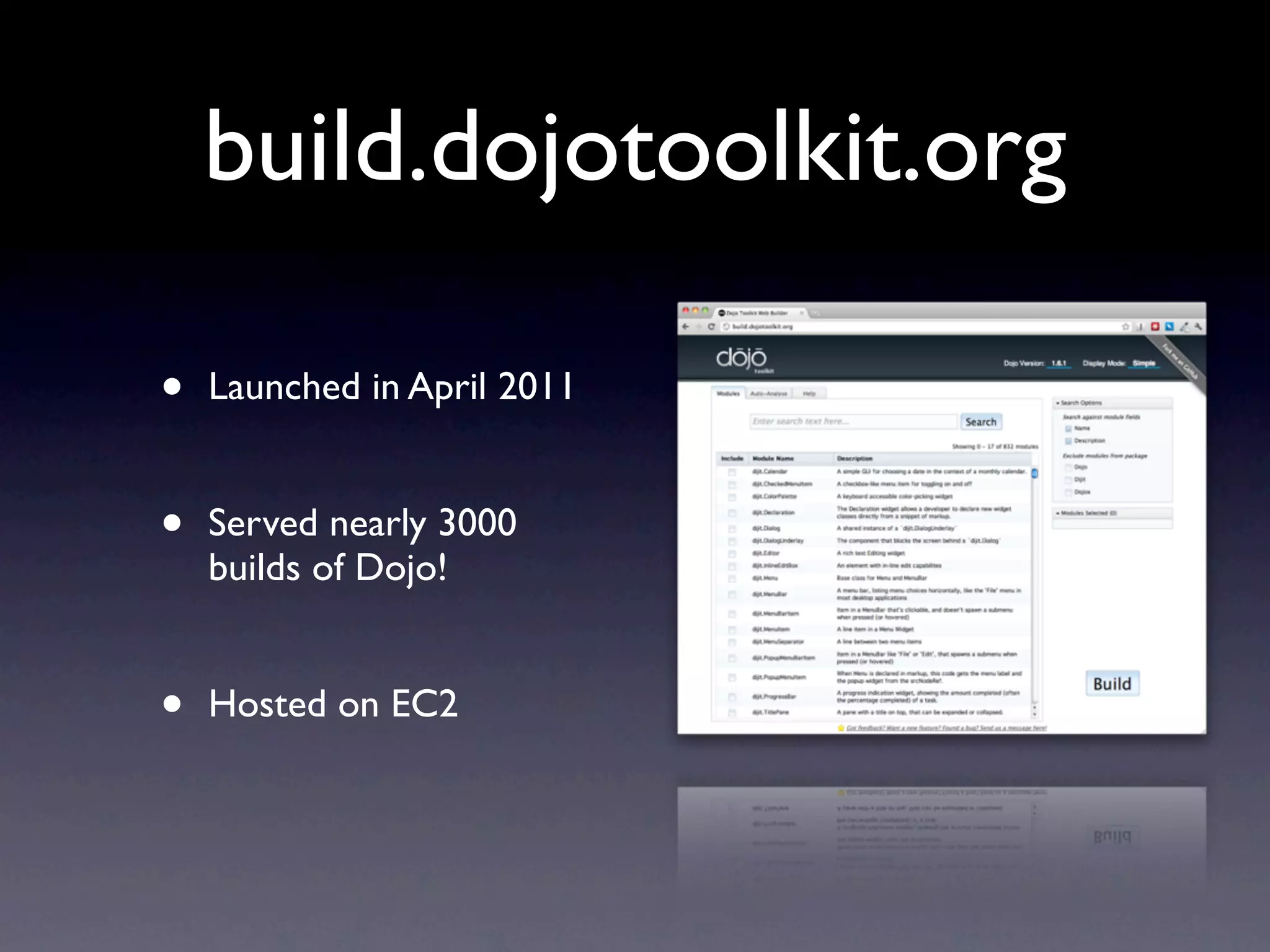Open the Display Mode Simple dropdown
The width and height of the screenshot is (1270, 952).
(1144, 363)
